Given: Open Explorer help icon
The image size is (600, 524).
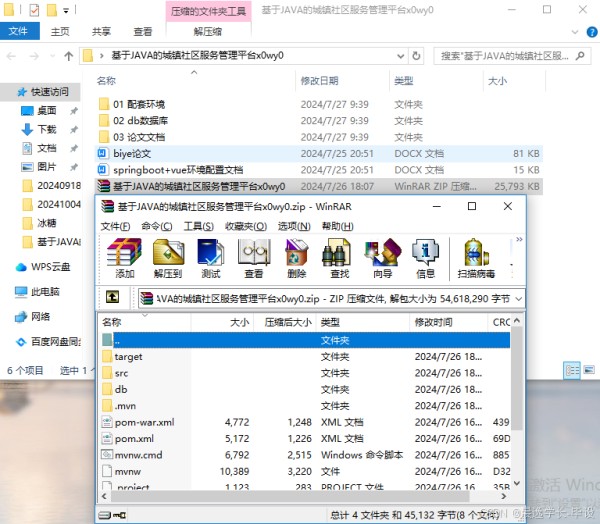Looking at the screenshot, I should [x=592, y=32].
